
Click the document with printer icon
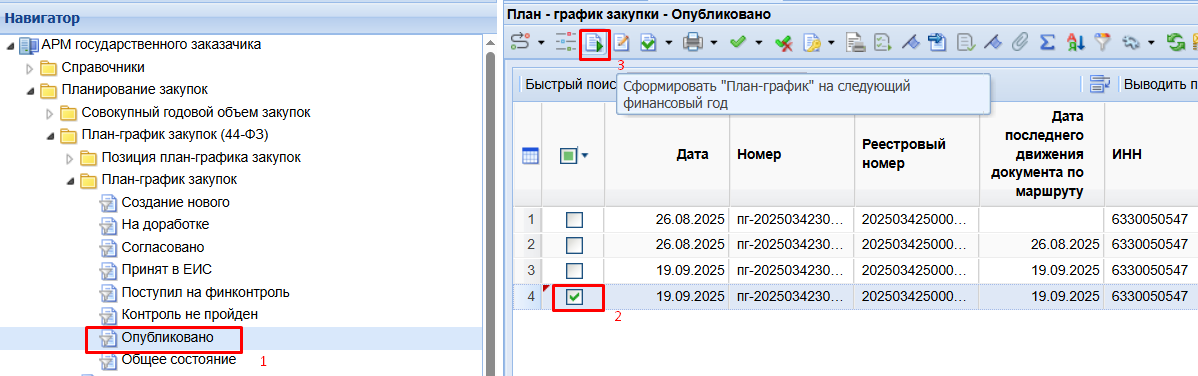pyautogui.click(x=855, y=43)
